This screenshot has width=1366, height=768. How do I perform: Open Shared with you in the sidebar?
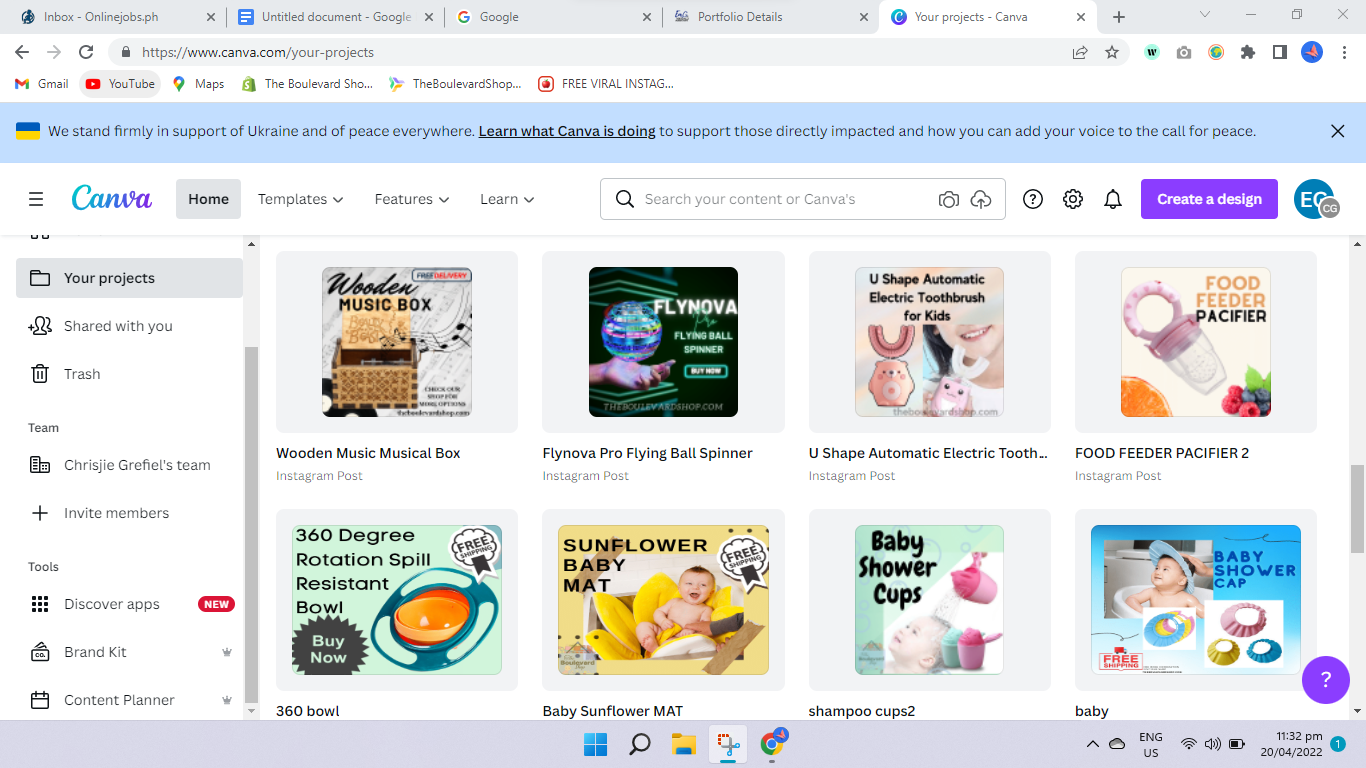click(x=129, y=326)
